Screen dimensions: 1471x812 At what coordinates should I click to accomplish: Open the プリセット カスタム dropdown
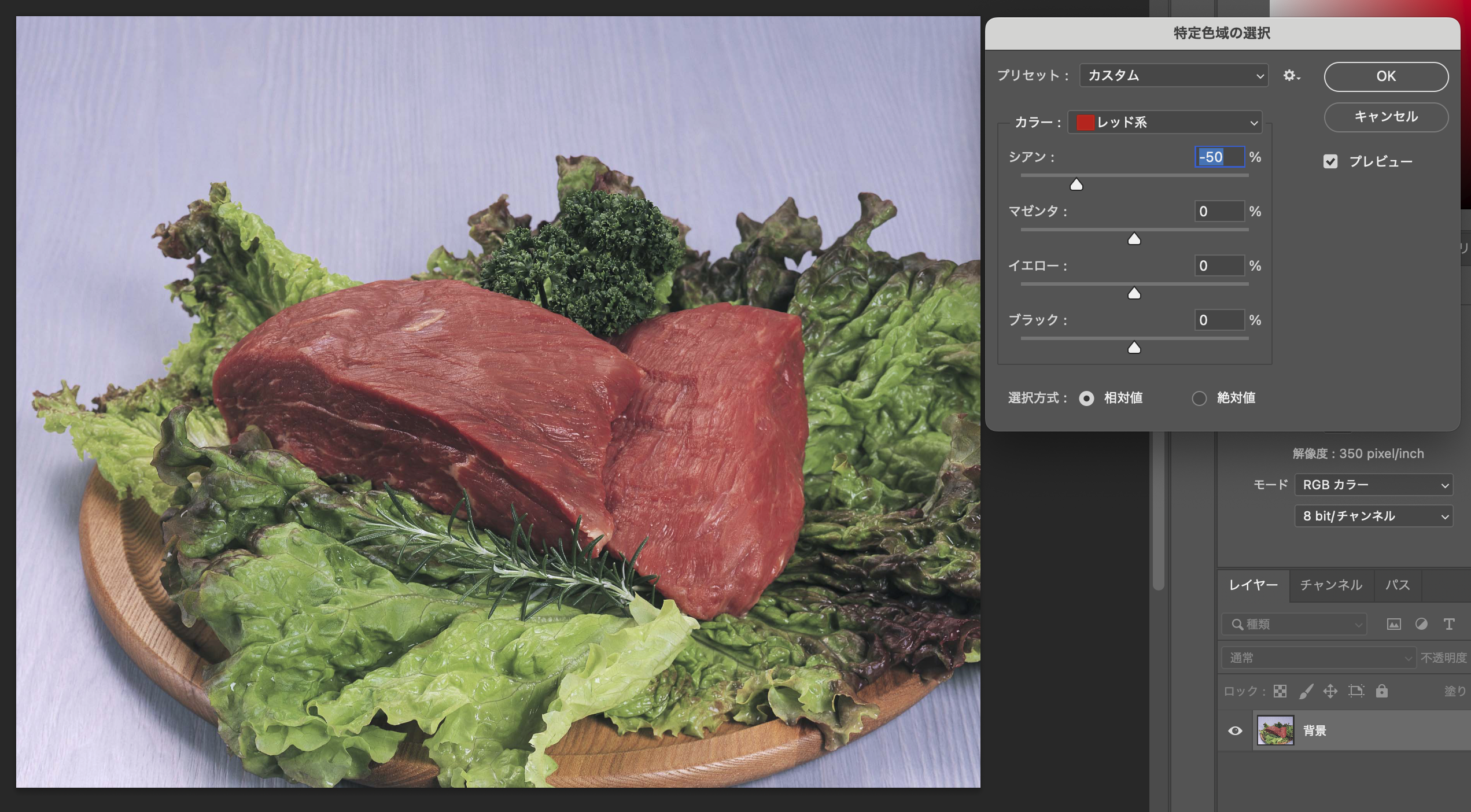click(1174, 76)
